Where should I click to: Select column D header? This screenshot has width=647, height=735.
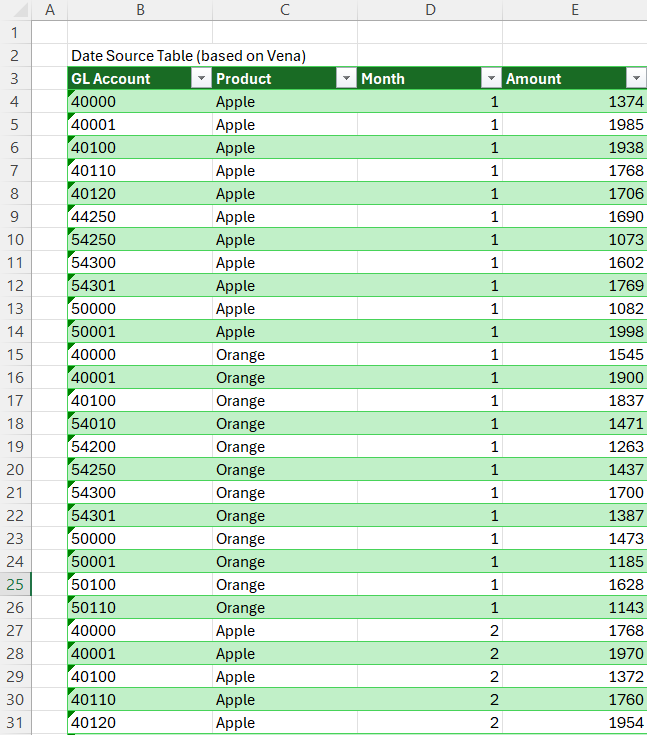430,10
